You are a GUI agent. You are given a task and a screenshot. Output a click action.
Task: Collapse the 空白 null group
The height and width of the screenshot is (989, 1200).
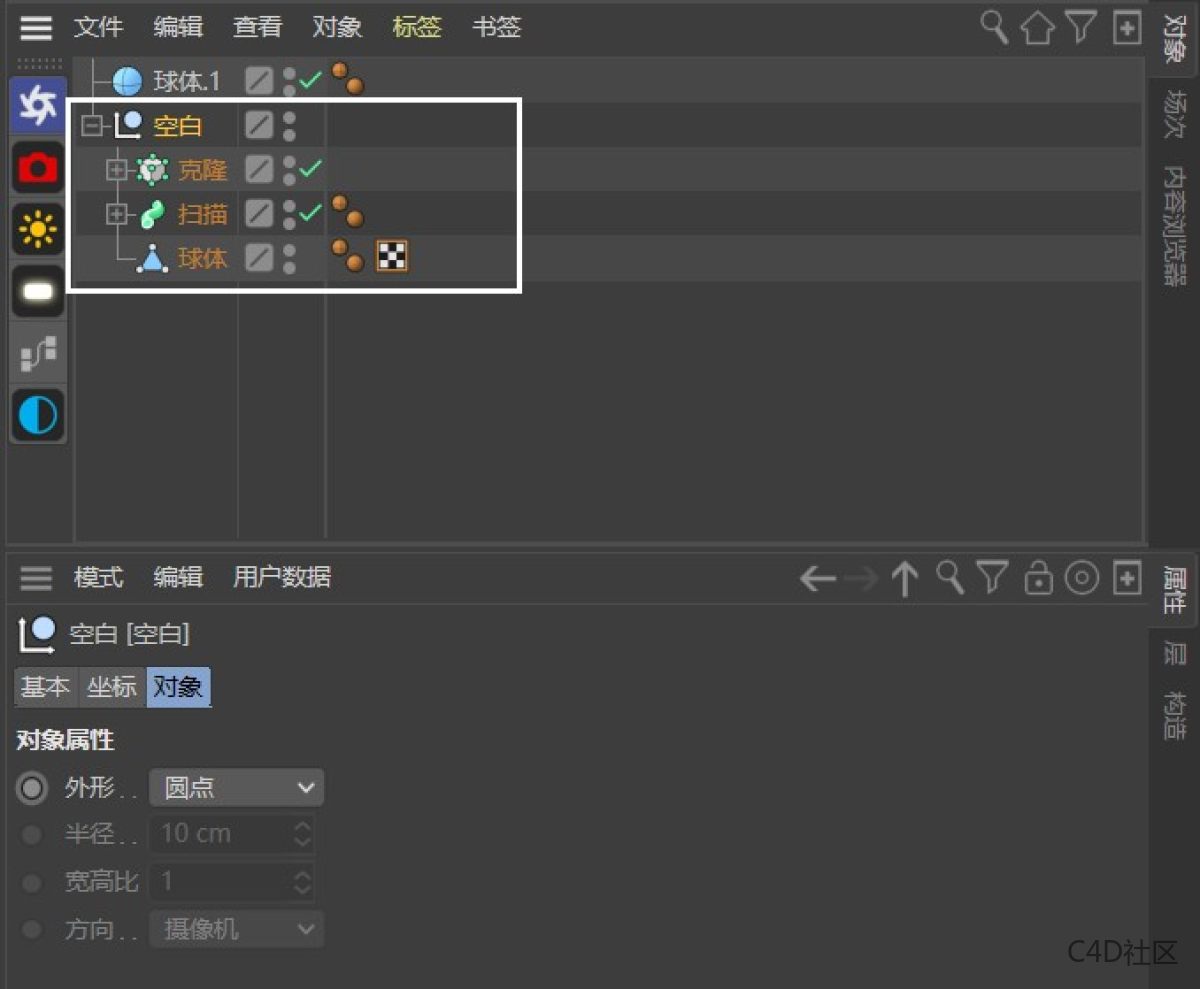92,126
